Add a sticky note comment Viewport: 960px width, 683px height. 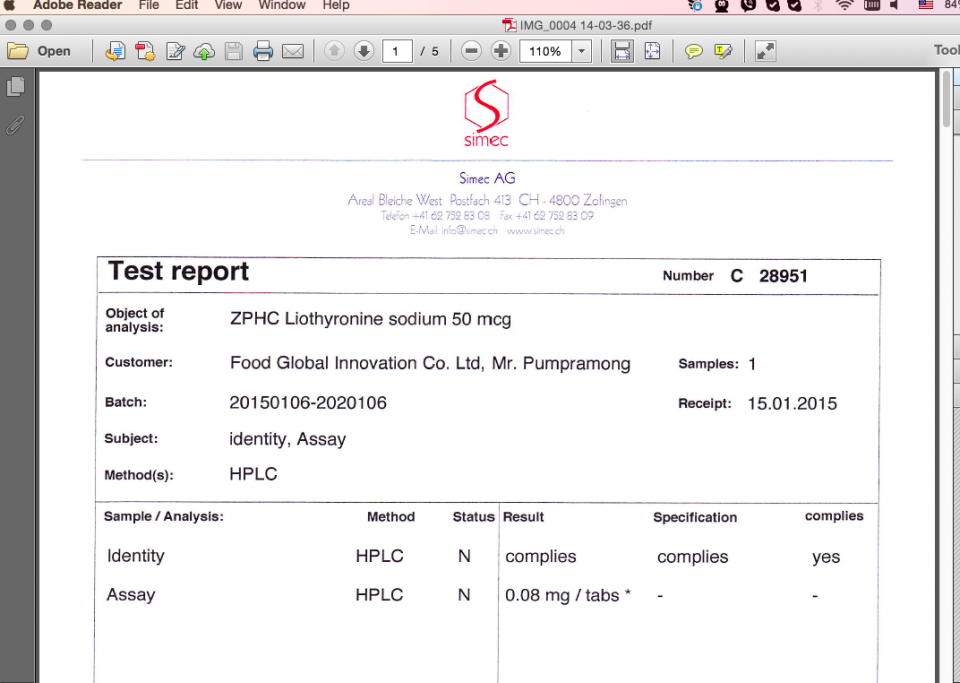click(x=693, y=51)
